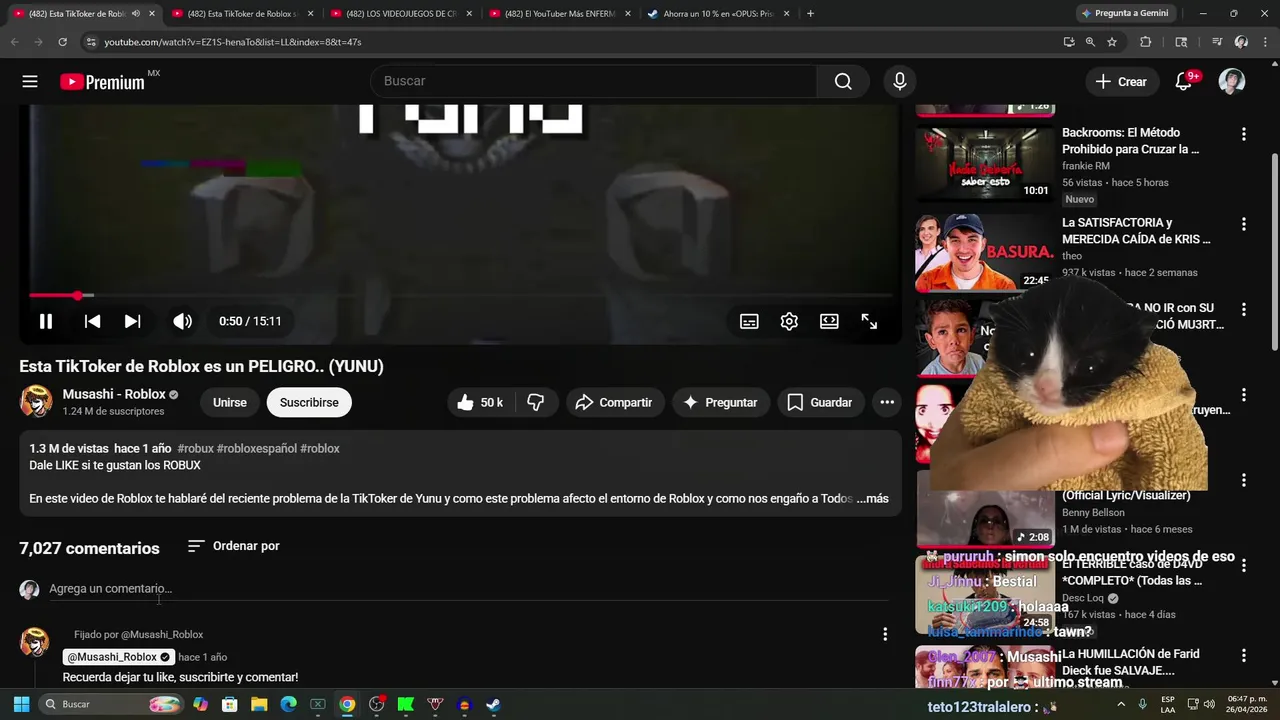Open @Musashi_Roblox comment author handle
The width and height of the screenshot is (1280, 720).
pyautogui.click(x=118, y=657)
